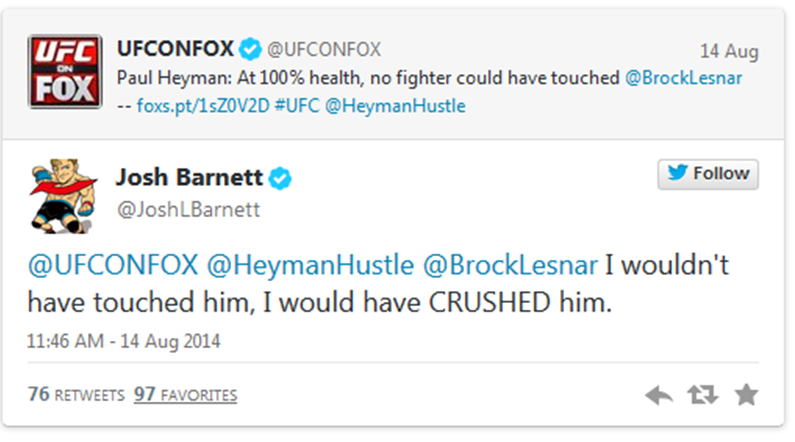Click Josh Barnett's verified badge
Screen dimensions: 795x442
(x=281, y=178)
